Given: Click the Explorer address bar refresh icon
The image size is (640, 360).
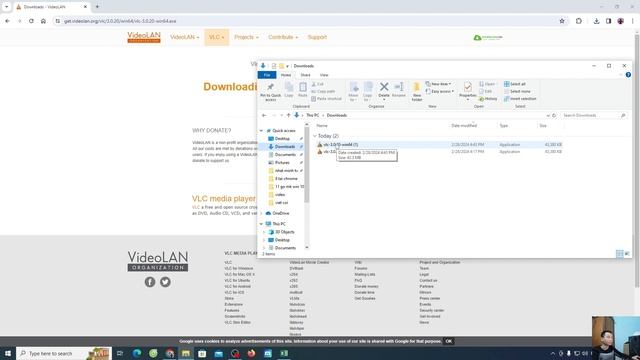Looking at the screenshot, I should (x=554, y=116).
